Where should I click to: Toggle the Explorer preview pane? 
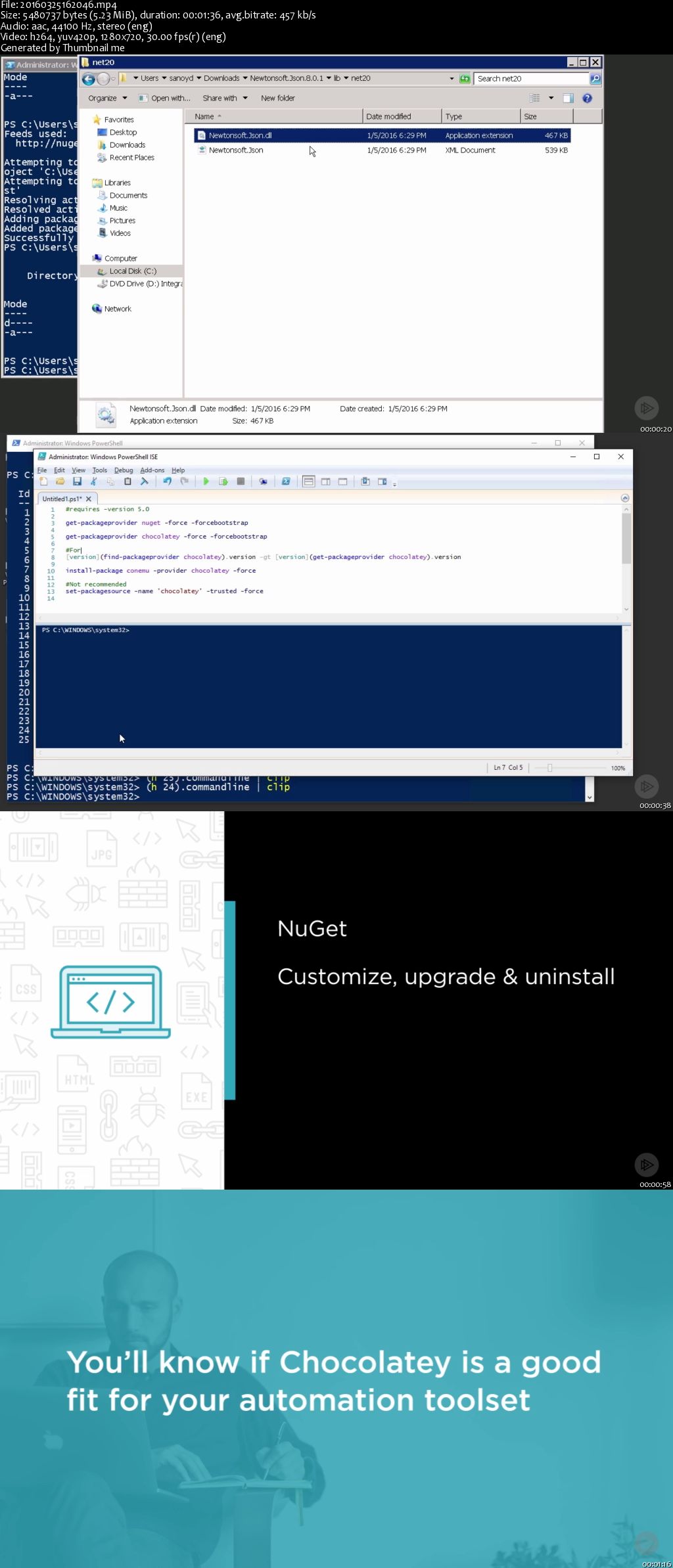[x=569, y=98]
